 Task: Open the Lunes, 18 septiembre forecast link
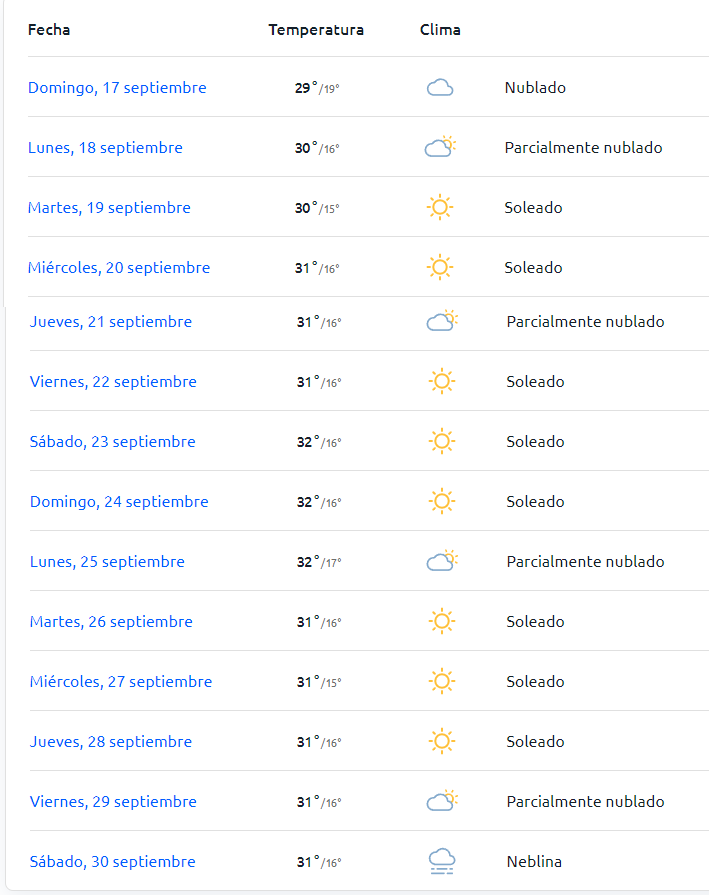(105, 148)
